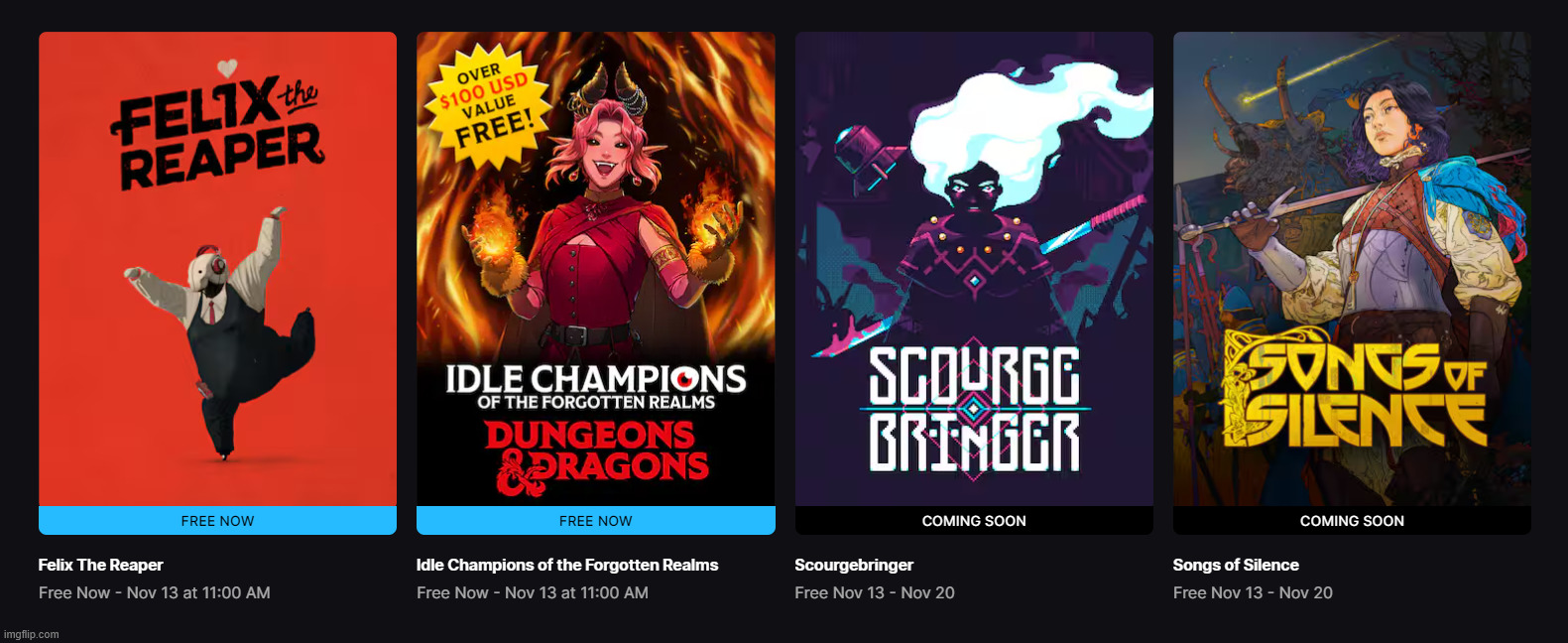Viewport: 1568px width, 643px height.
Task: Open the Scourgebringer title link
Action: pyautogui.click(x=854, y=565)
